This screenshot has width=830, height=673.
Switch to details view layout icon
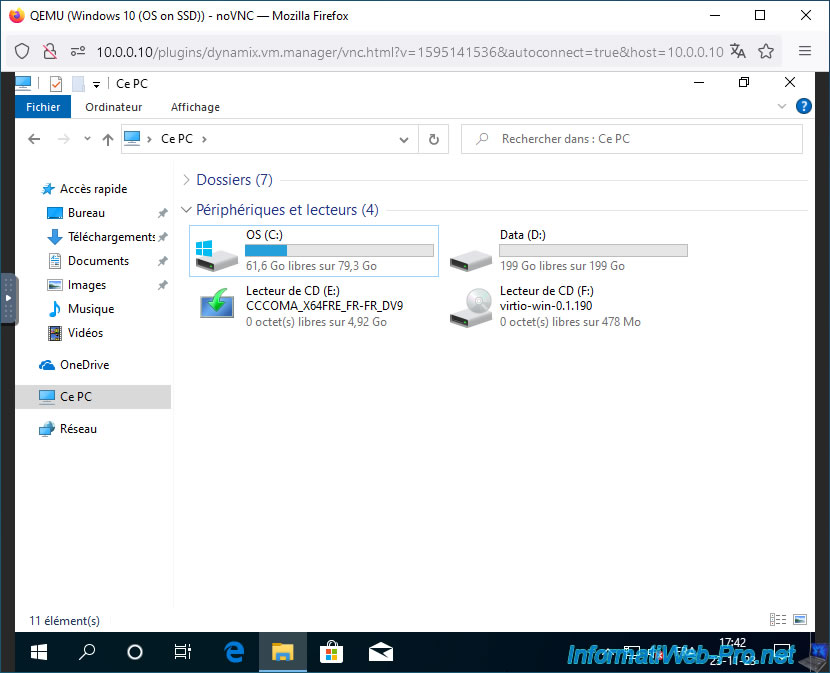tap(778, 620)
